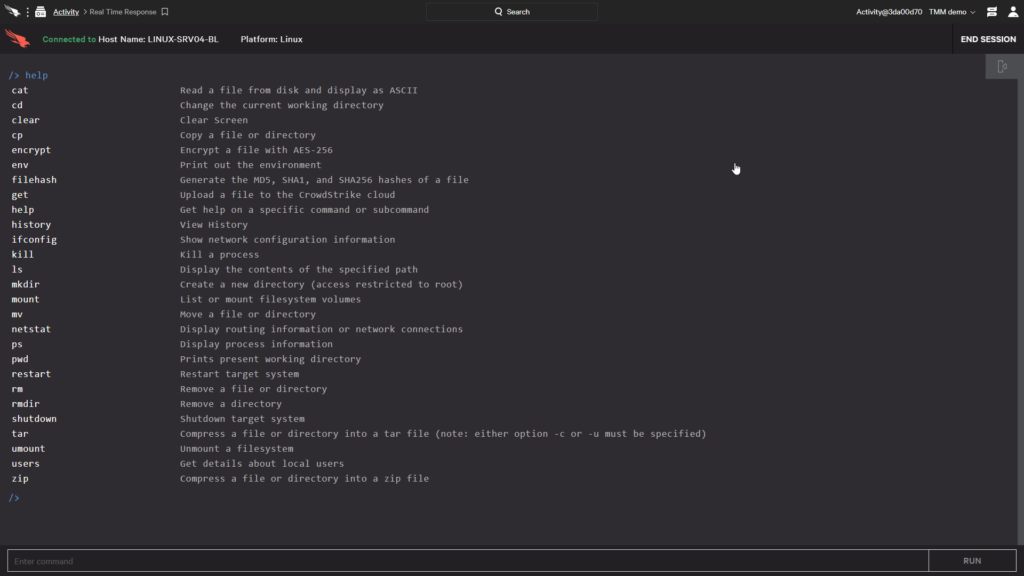
Task: Click the 'Encrypt a file with AES-256' description
Action: click(256, 150)
